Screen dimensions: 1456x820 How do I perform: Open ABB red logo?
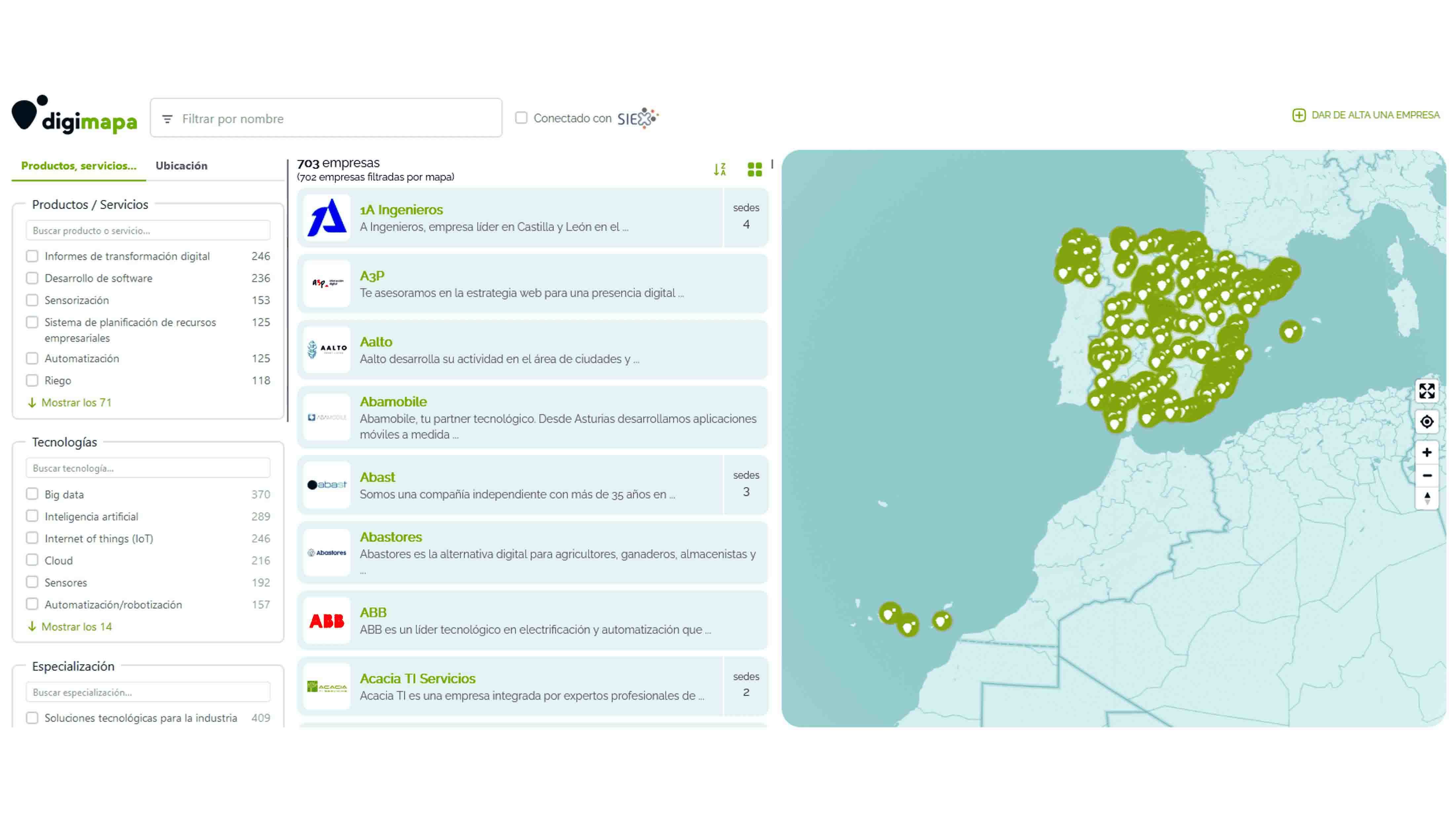[327, 620]
